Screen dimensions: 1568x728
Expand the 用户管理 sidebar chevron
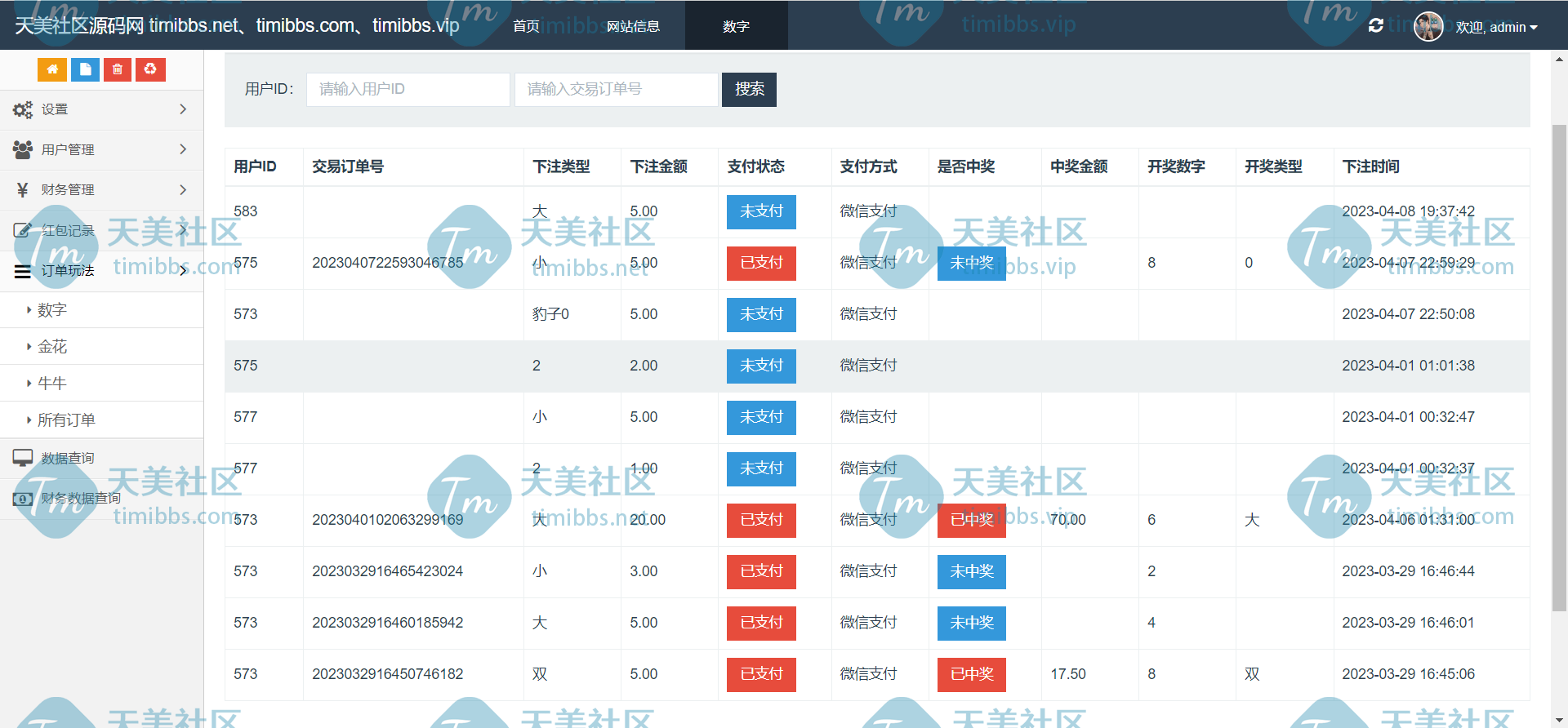pyautogui.click(x=183, y=149)
